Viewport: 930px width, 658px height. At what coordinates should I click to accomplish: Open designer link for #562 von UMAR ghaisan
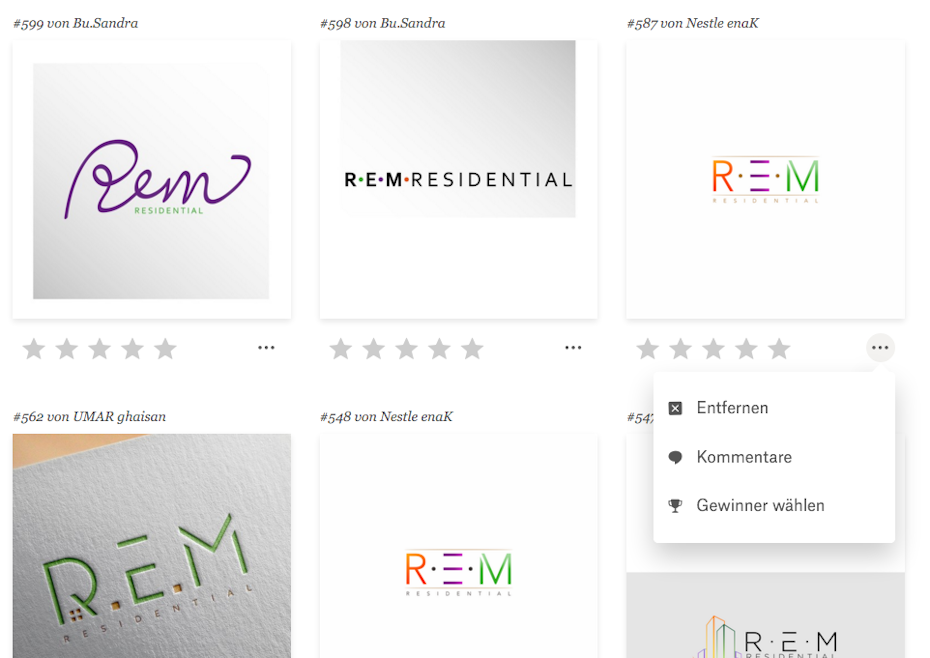(x=119, y=417)
